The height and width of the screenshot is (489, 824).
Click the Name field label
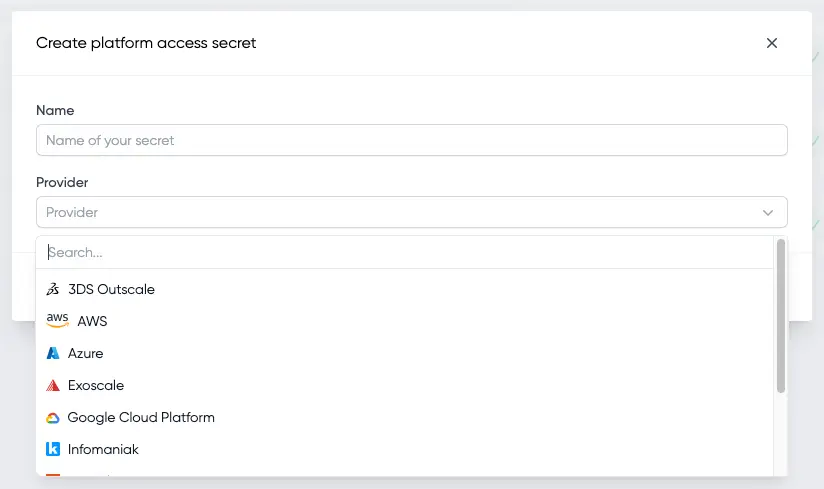coord(55,110)
